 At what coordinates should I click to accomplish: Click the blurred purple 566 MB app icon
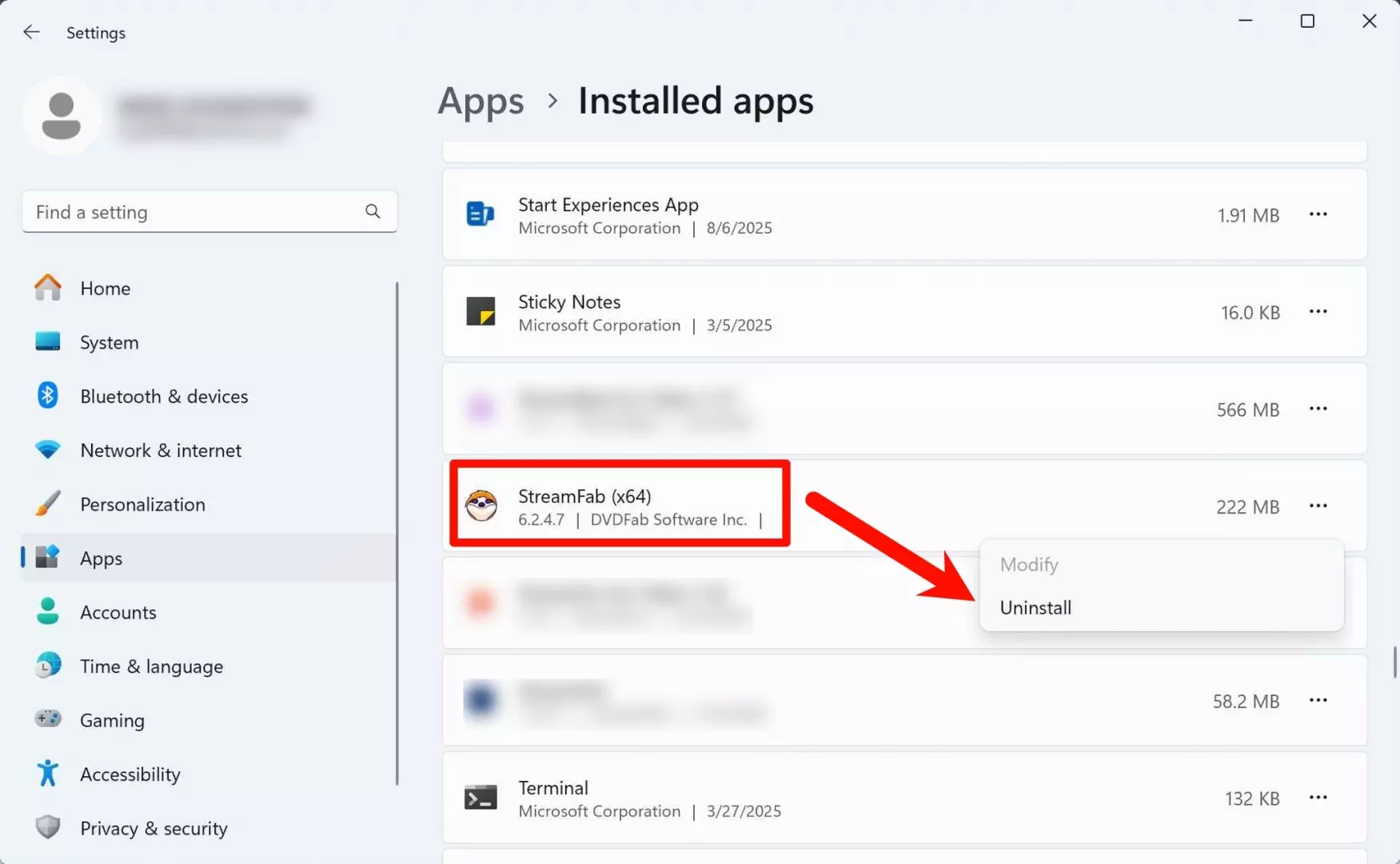[481, 408]
